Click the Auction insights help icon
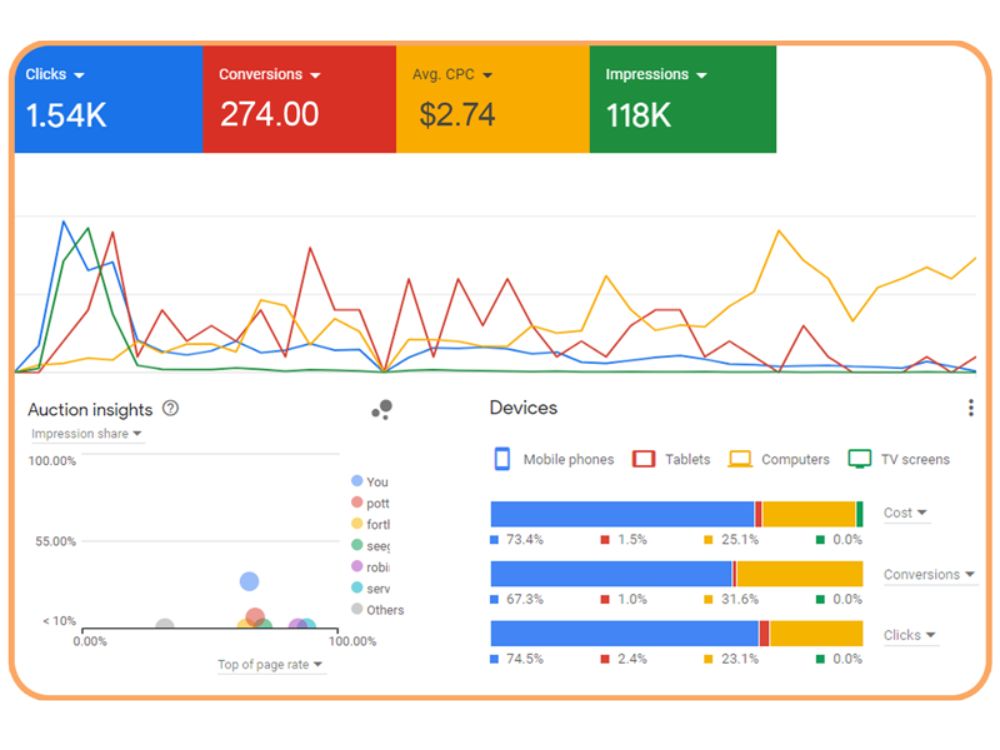Screen dimensions: 1000x750 pos(170,408)
